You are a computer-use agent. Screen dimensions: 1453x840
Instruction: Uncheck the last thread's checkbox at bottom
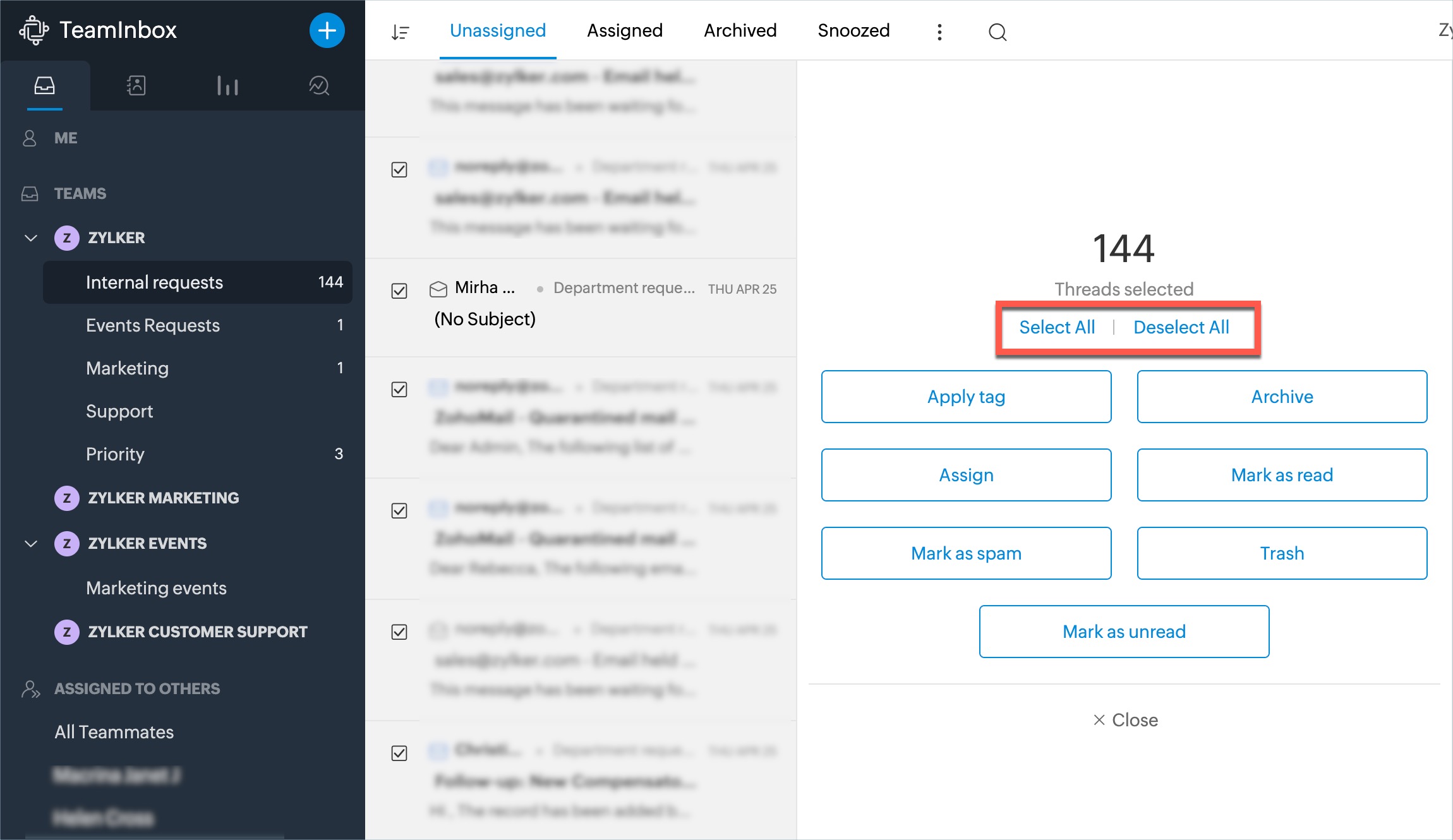399,753
